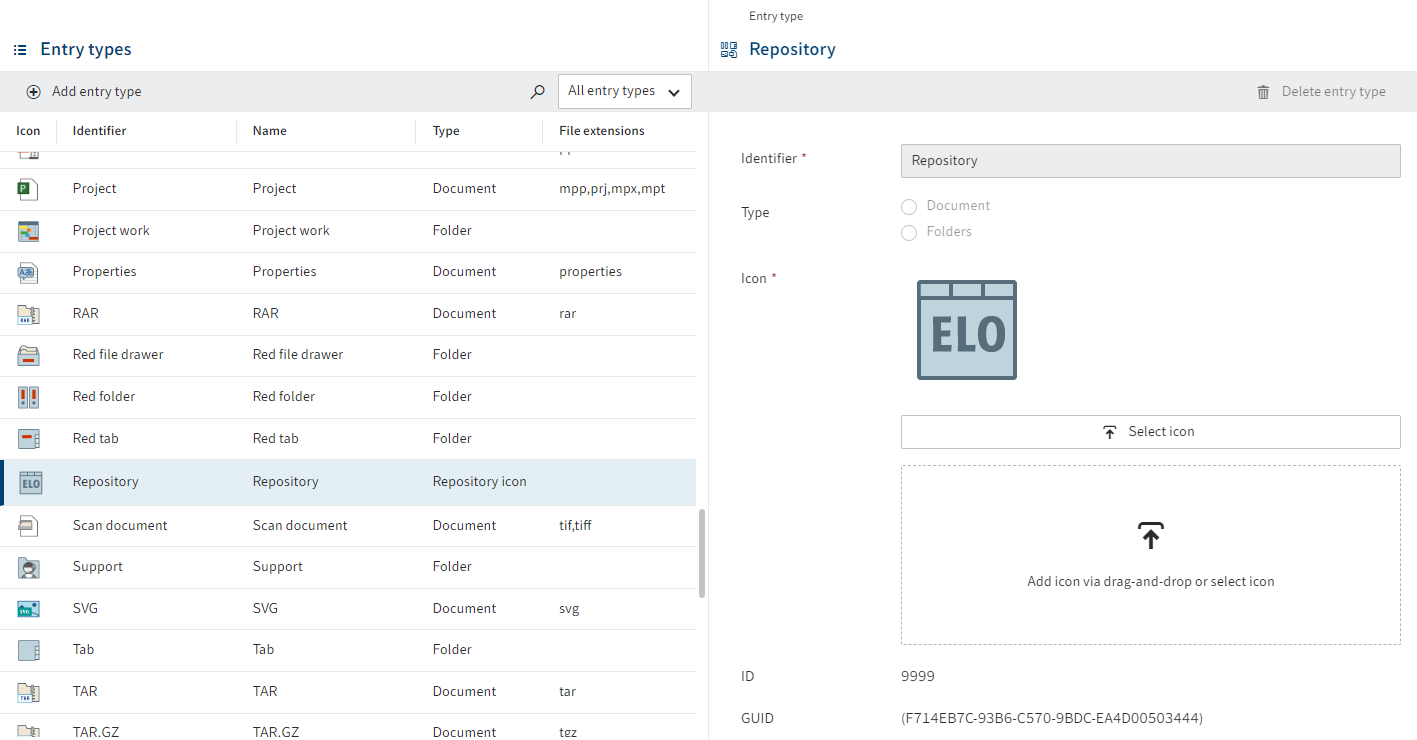
Task: Select the TAR.GZ identifier cell
Action: tap(96, 732)
